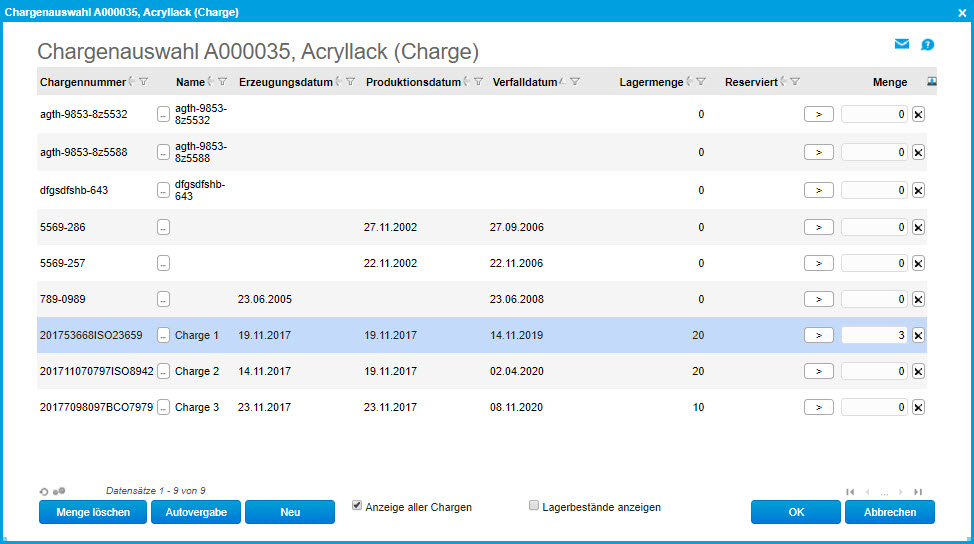Clear quantity for Charge 3 row
The width and height of the screenshot is (974, 544).
click(x=918, y=407)
